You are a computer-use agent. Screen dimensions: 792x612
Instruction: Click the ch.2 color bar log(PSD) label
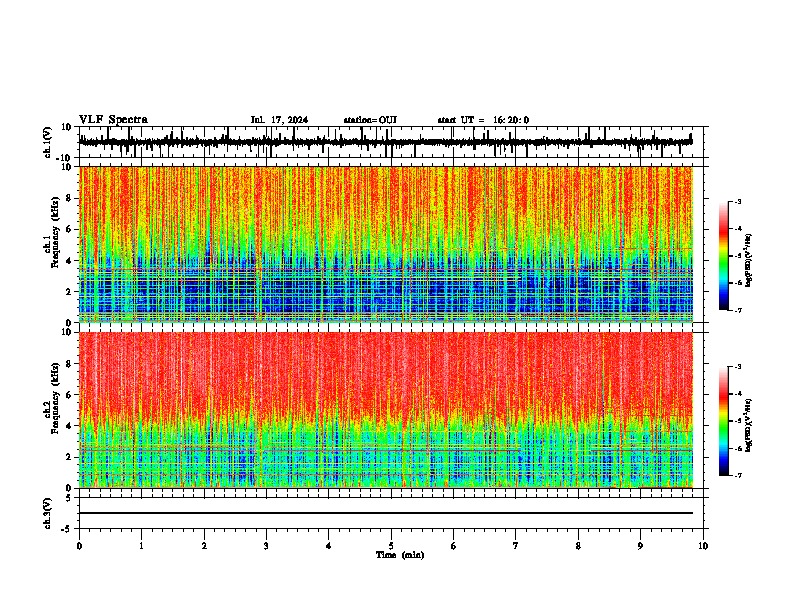[x=748, y=425]
